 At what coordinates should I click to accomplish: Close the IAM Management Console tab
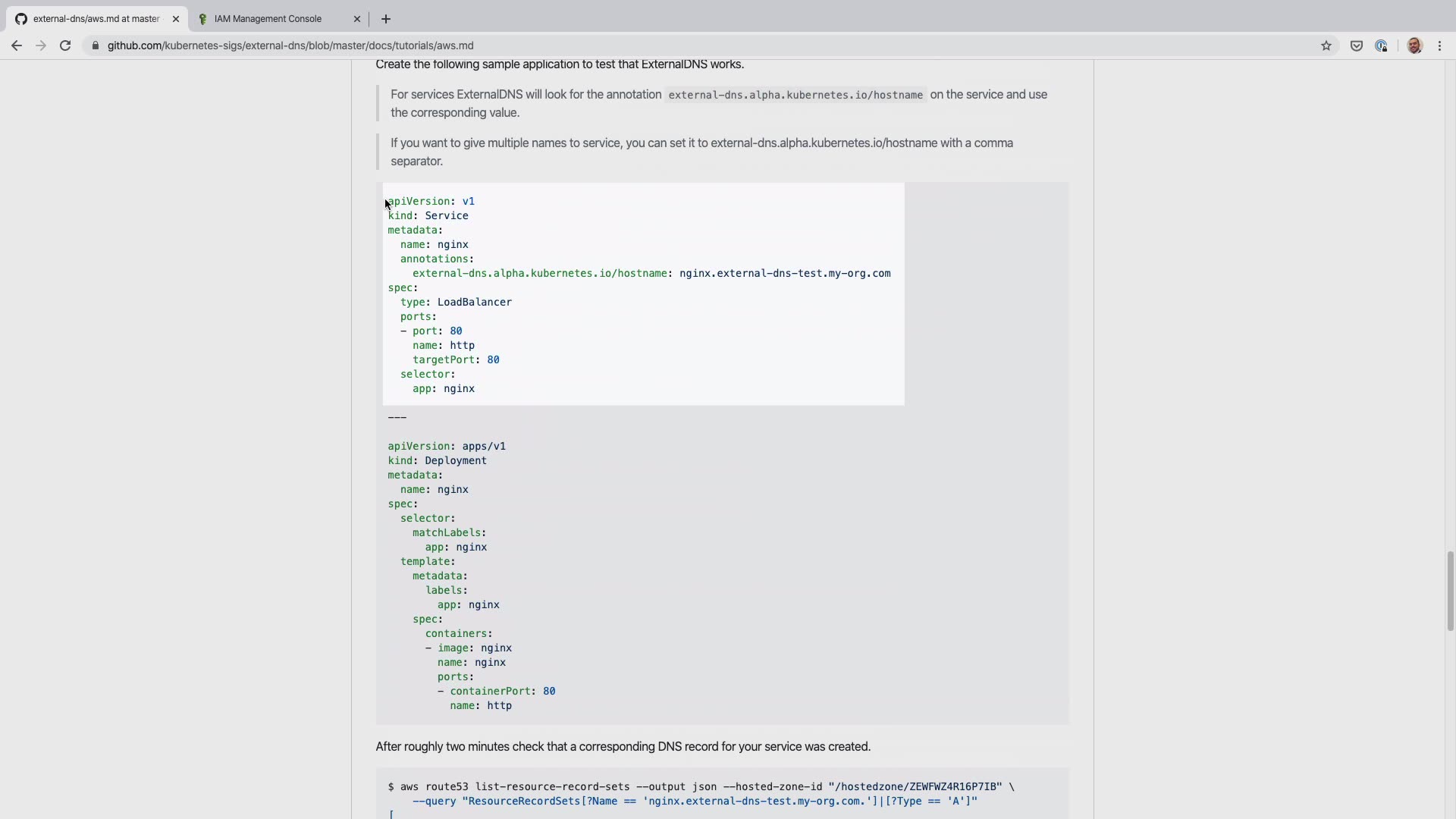357,19
